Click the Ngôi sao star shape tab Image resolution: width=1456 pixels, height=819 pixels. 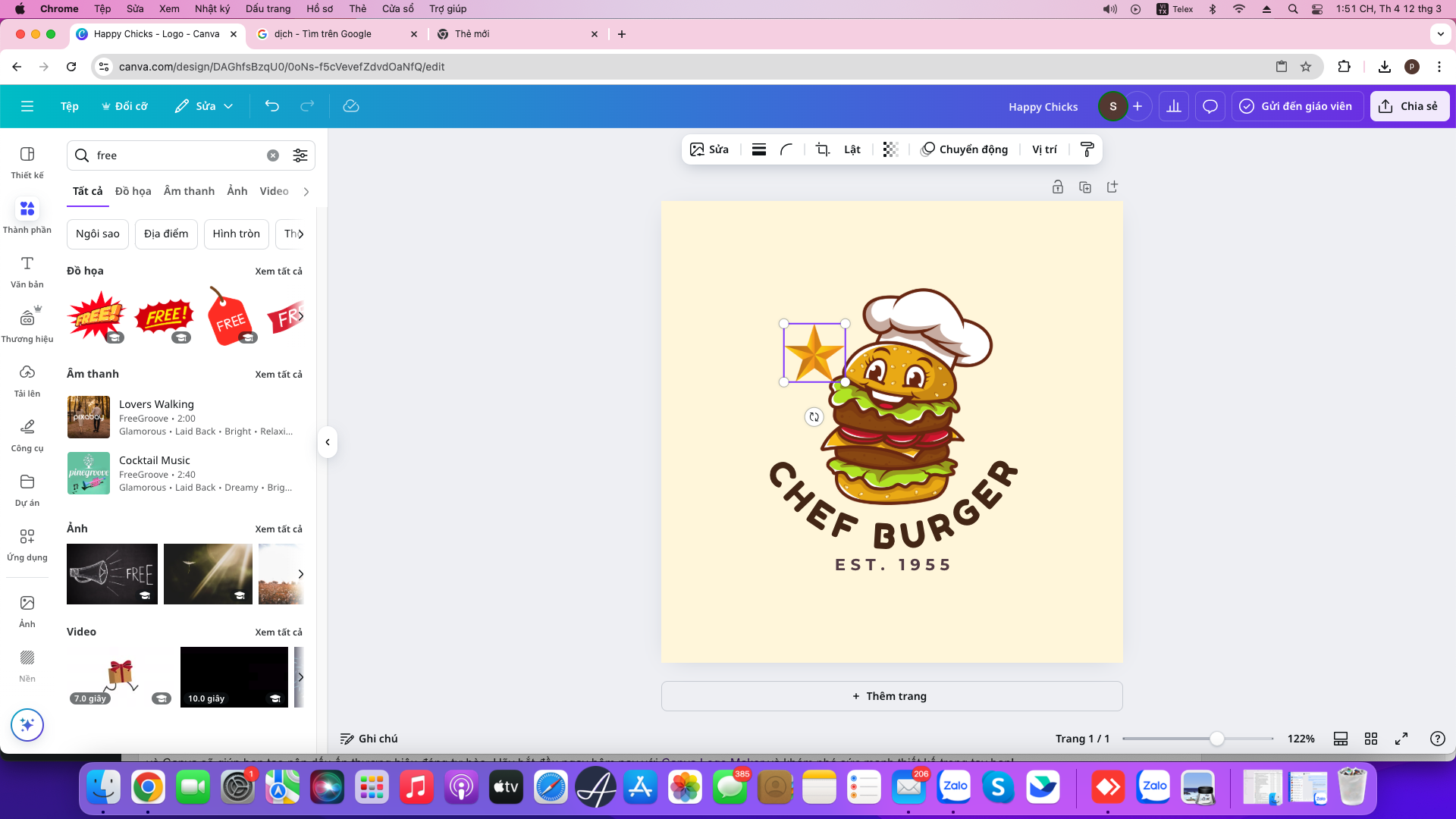pyautogui.click(x=98, y=233)
